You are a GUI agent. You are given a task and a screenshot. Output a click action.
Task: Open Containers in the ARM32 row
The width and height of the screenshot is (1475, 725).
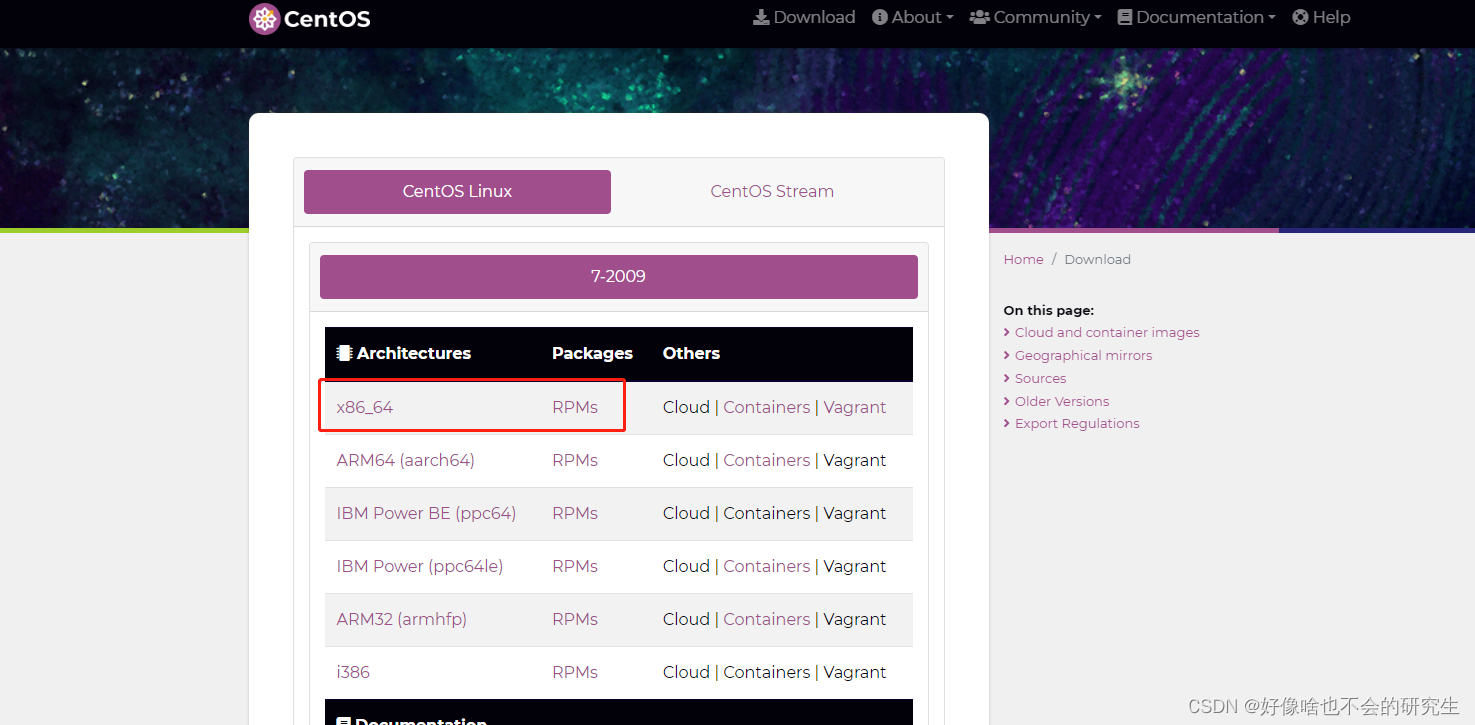767,619
